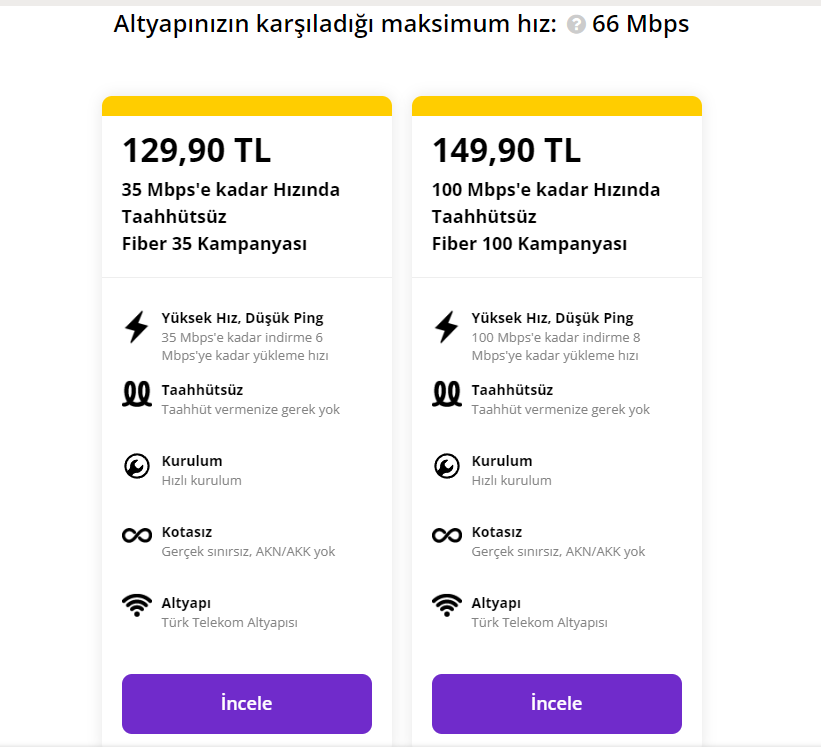Click lightning bolt icon in 129,90 TL card
The height and width of the screenshot is (747, 821).
tap(136, 326)
